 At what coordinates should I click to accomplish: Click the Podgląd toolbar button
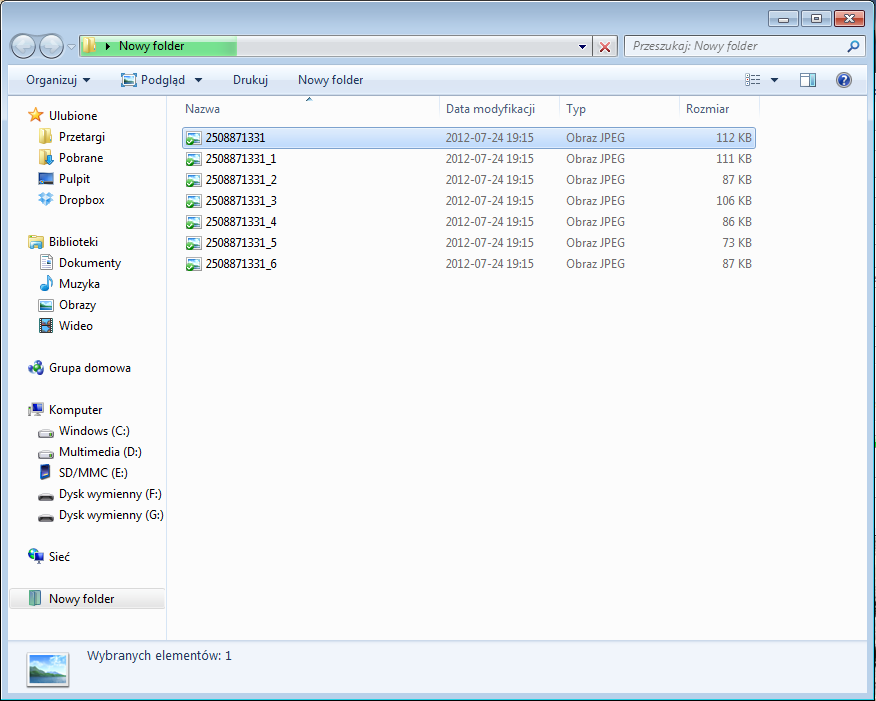click(x=153, y=80)
